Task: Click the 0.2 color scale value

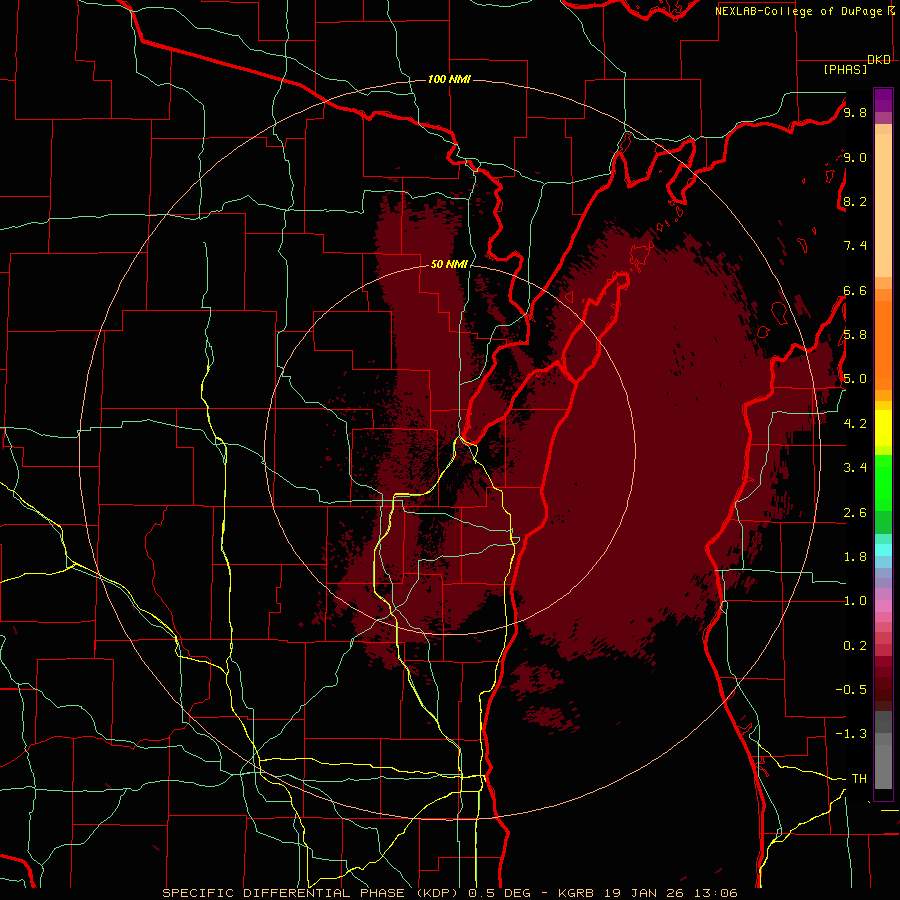Action: click(855, 646)
